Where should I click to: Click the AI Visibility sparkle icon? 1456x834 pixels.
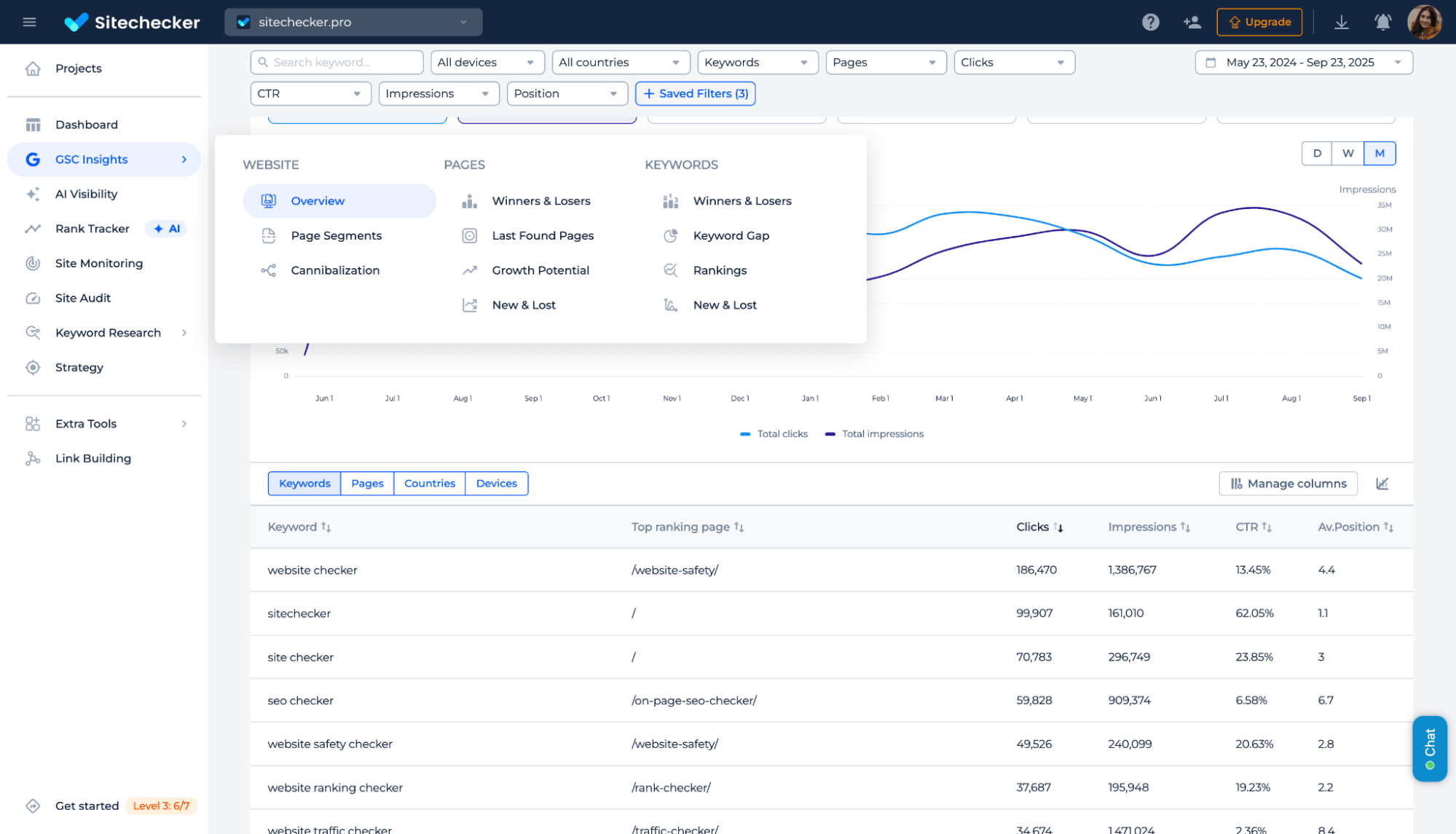(33, 194)
